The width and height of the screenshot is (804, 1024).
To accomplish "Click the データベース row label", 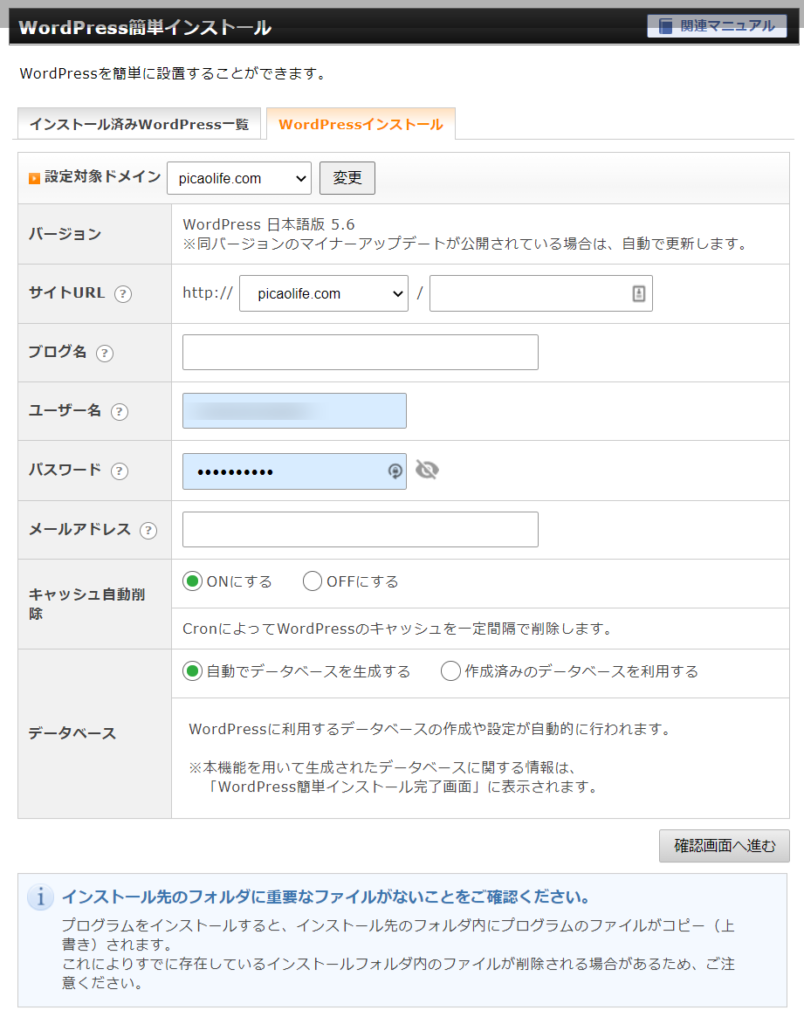I will coord(72,733).
